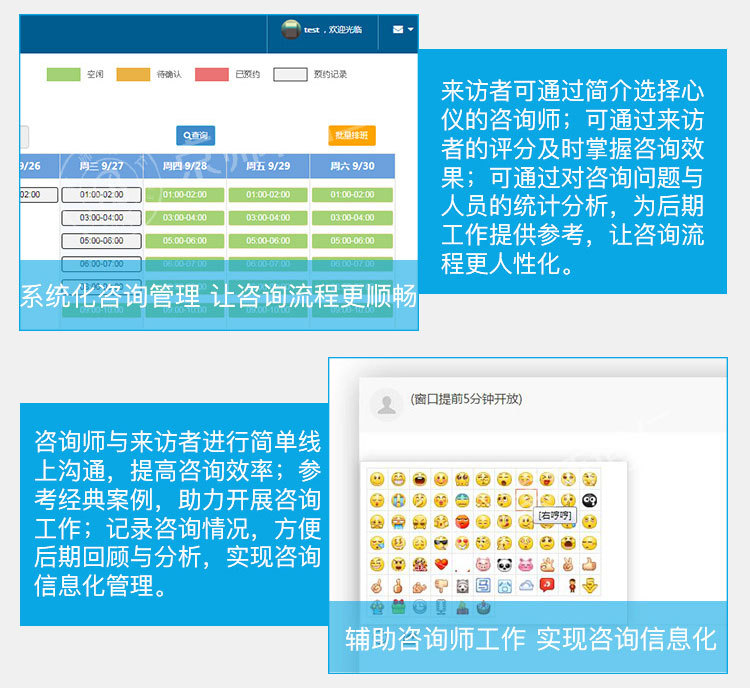Screen dimensions: 750x688
Task: Insert the red angry face emoji
Action: pyautogui.click(x=462, y=522)
